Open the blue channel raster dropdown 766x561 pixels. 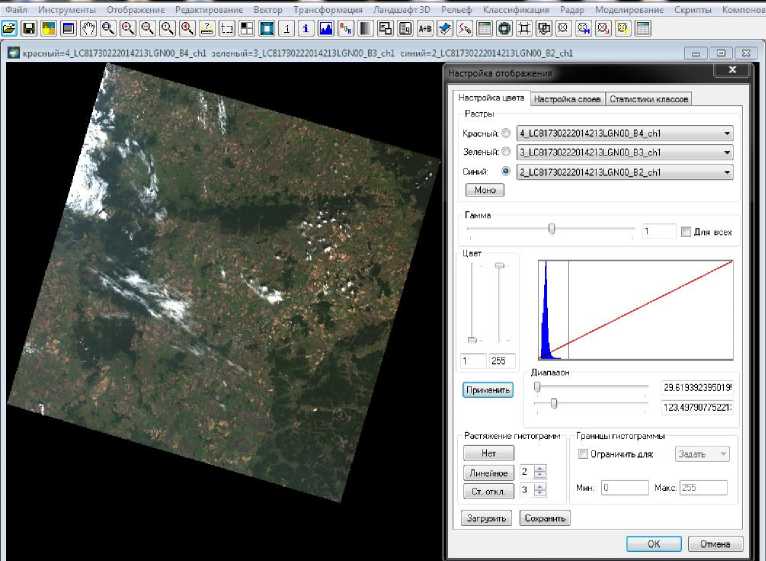coord(727,173)
